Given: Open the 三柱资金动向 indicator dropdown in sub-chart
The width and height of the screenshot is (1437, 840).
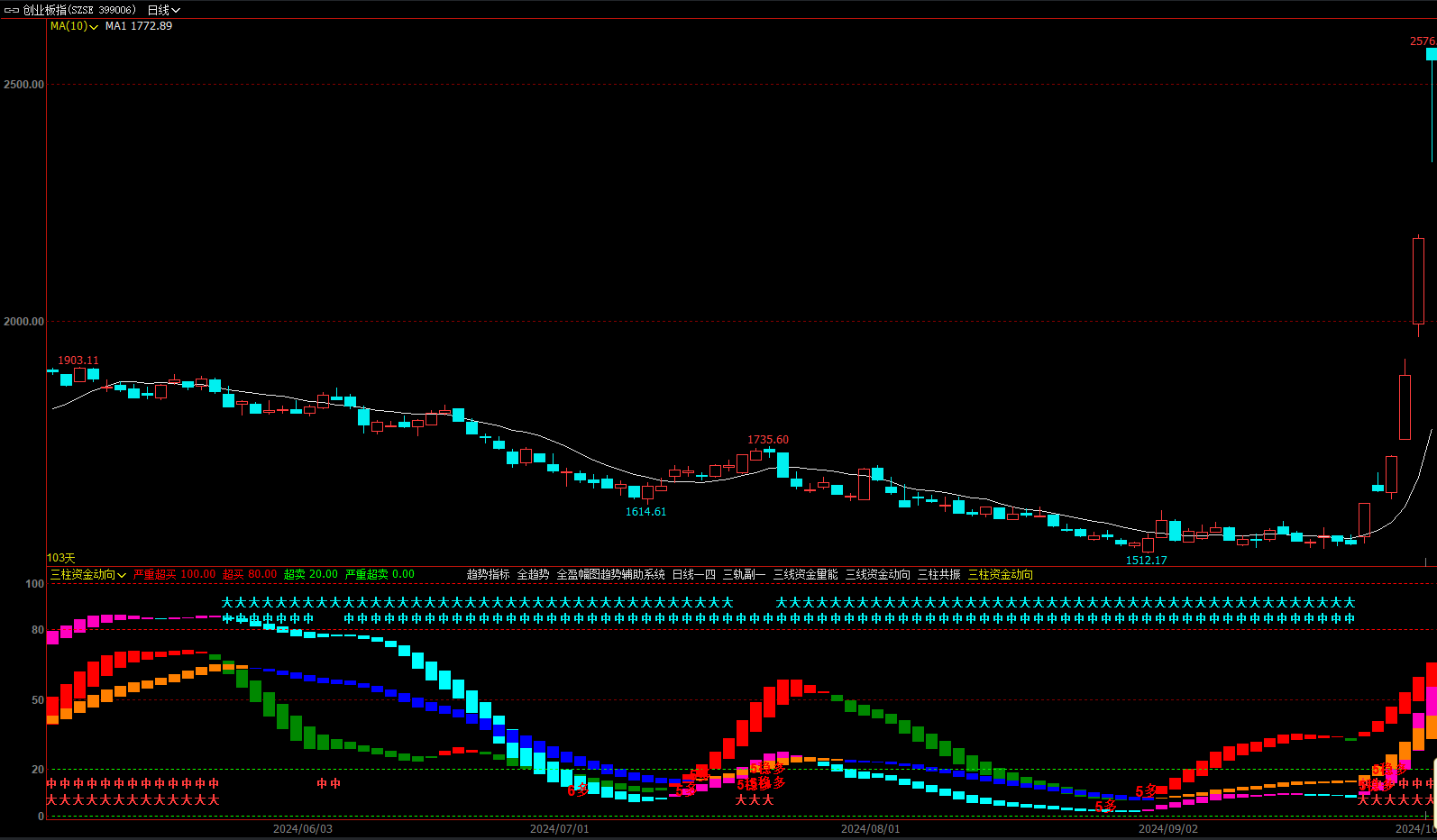Looking at the screenshot, I should [88, 574].
